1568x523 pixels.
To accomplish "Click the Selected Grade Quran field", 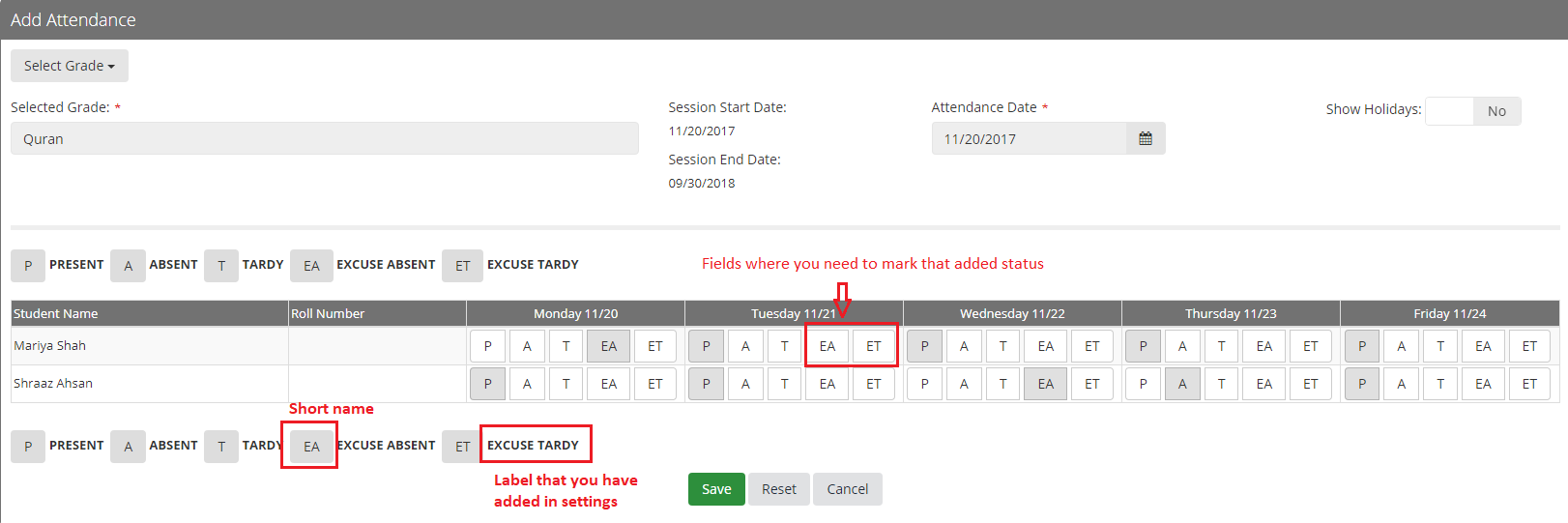I will (325, 138).
